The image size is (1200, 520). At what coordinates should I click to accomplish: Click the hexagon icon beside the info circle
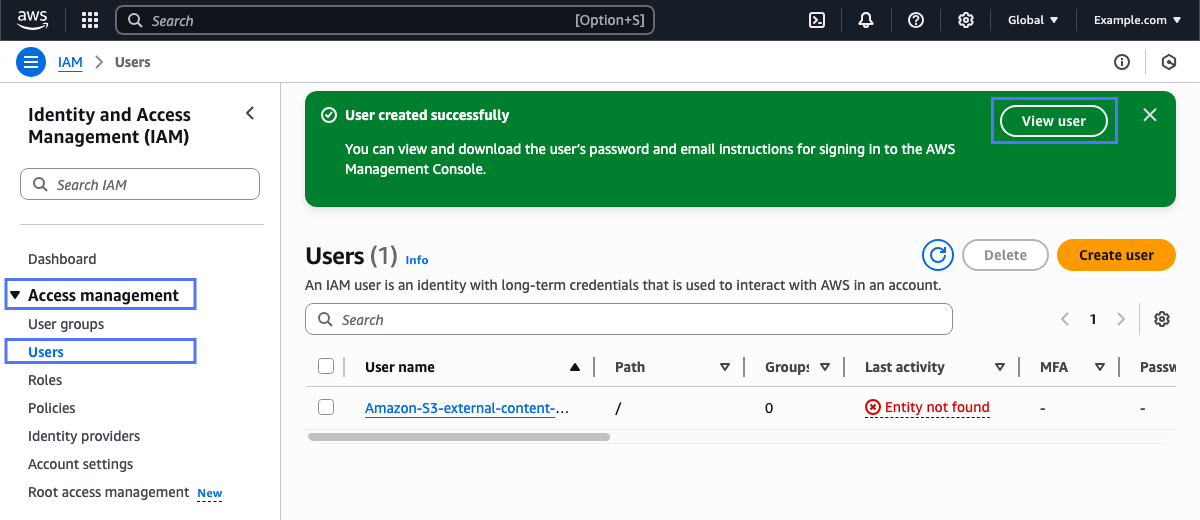pos(1169,62)
